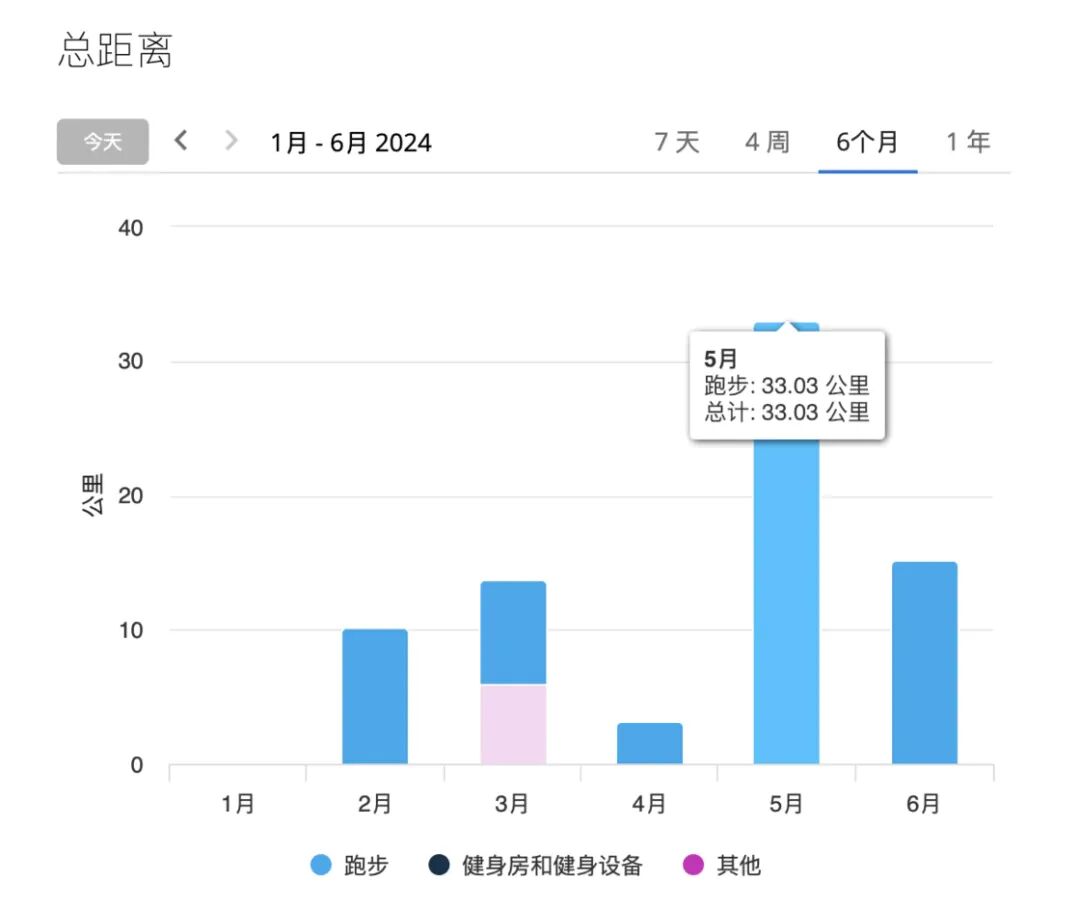The image size is (1080, 909).
Task: Click the magenta 其他 legend dot
Action: [693, 865]
